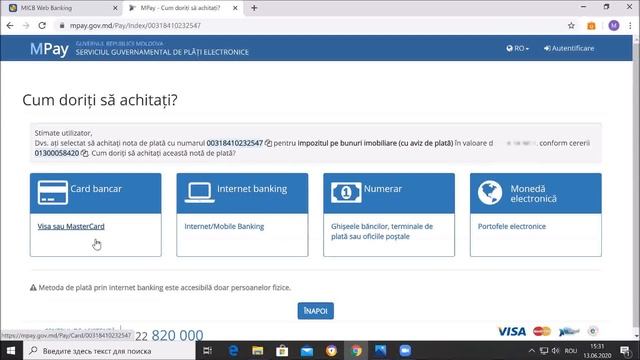This screenshot has width=640, height=360.
Task: Open Chrome from the taskbar
Action: click(x=356, y=351)
